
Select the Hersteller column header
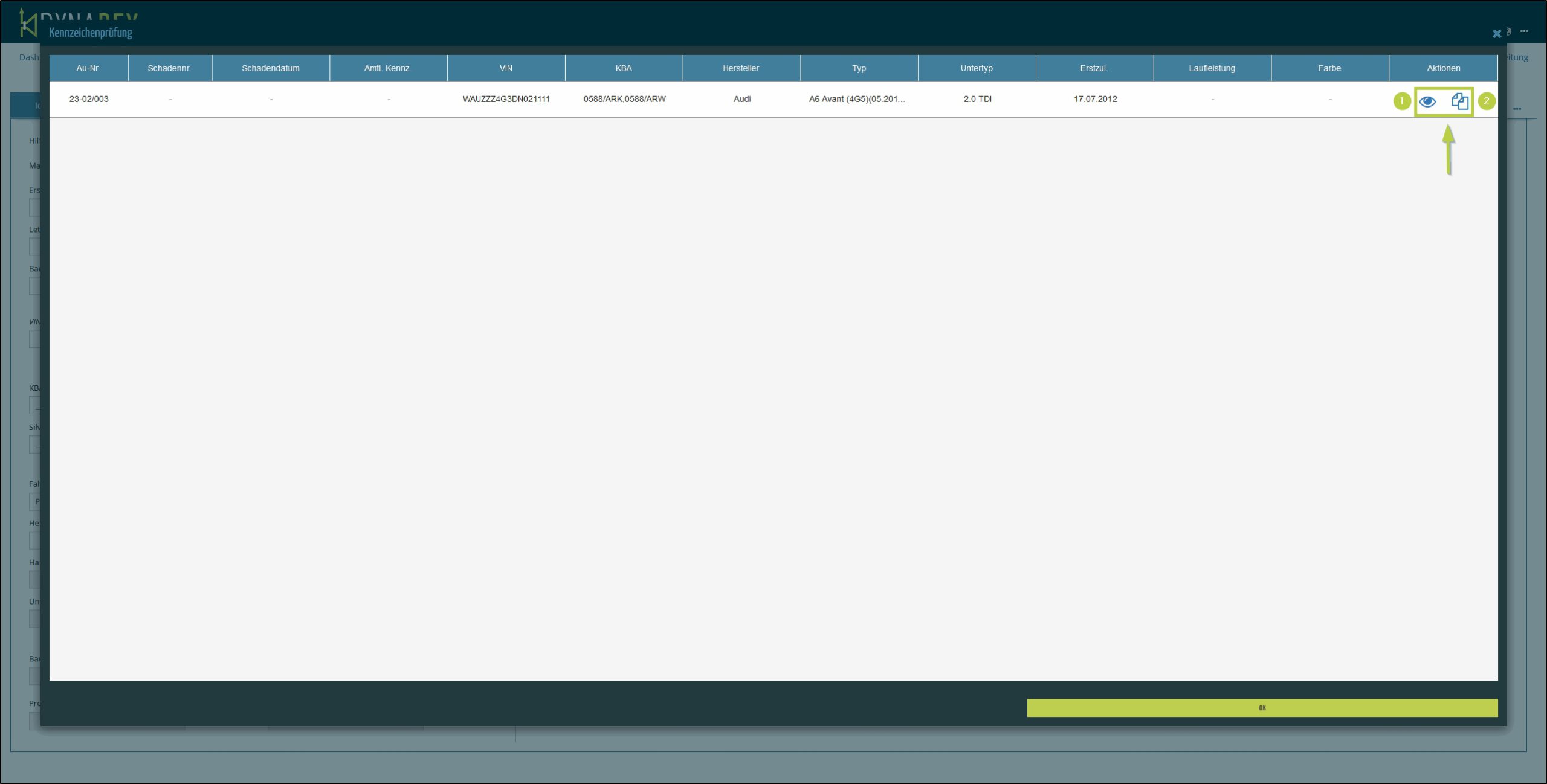tap(741, 68)
